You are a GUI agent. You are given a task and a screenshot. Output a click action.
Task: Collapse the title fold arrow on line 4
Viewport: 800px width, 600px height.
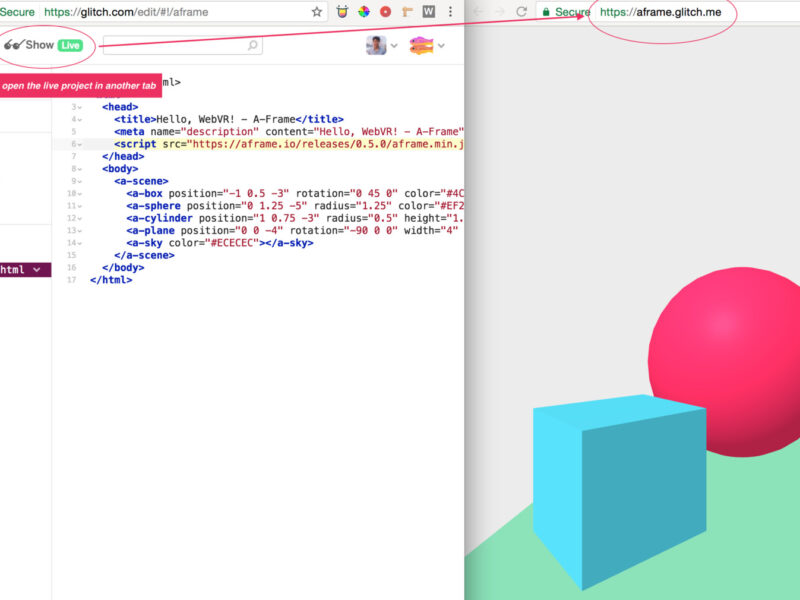tap(80, 119)
